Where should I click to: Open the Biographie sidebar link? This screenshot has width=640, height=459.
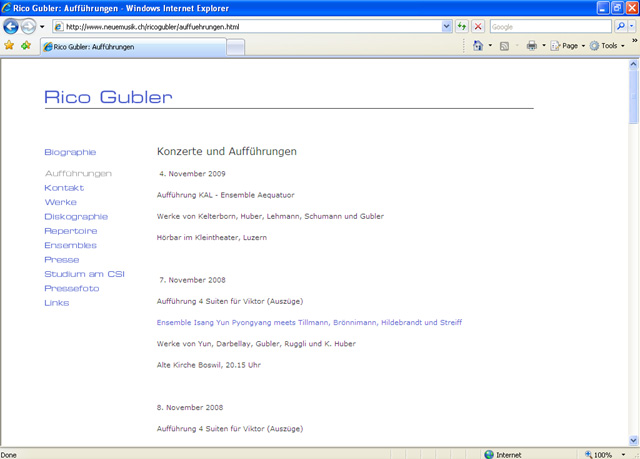(x=70, y=153)
